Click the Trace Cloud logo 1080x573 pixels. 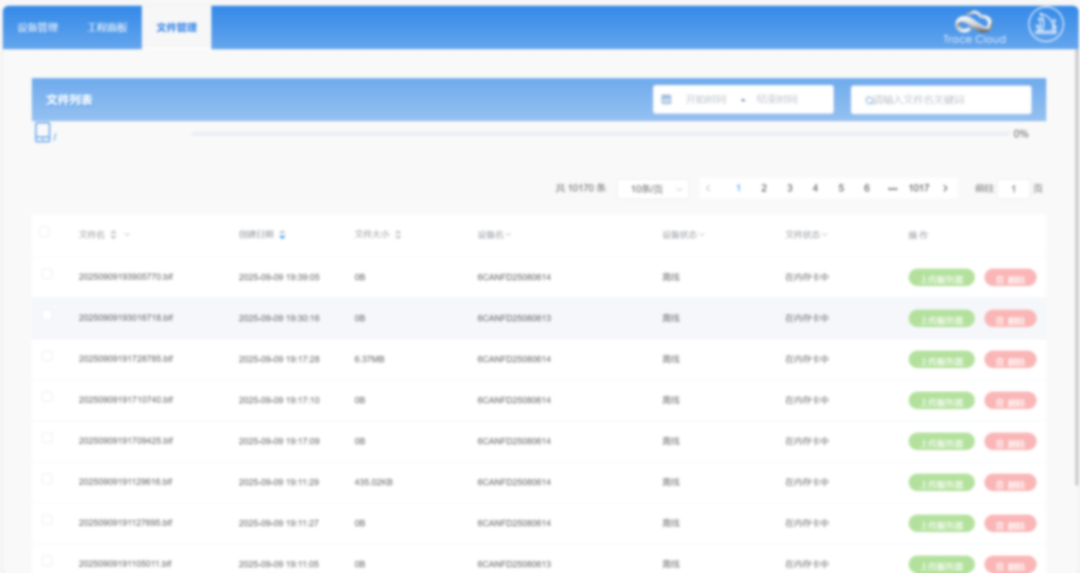[x=974, y=28]
